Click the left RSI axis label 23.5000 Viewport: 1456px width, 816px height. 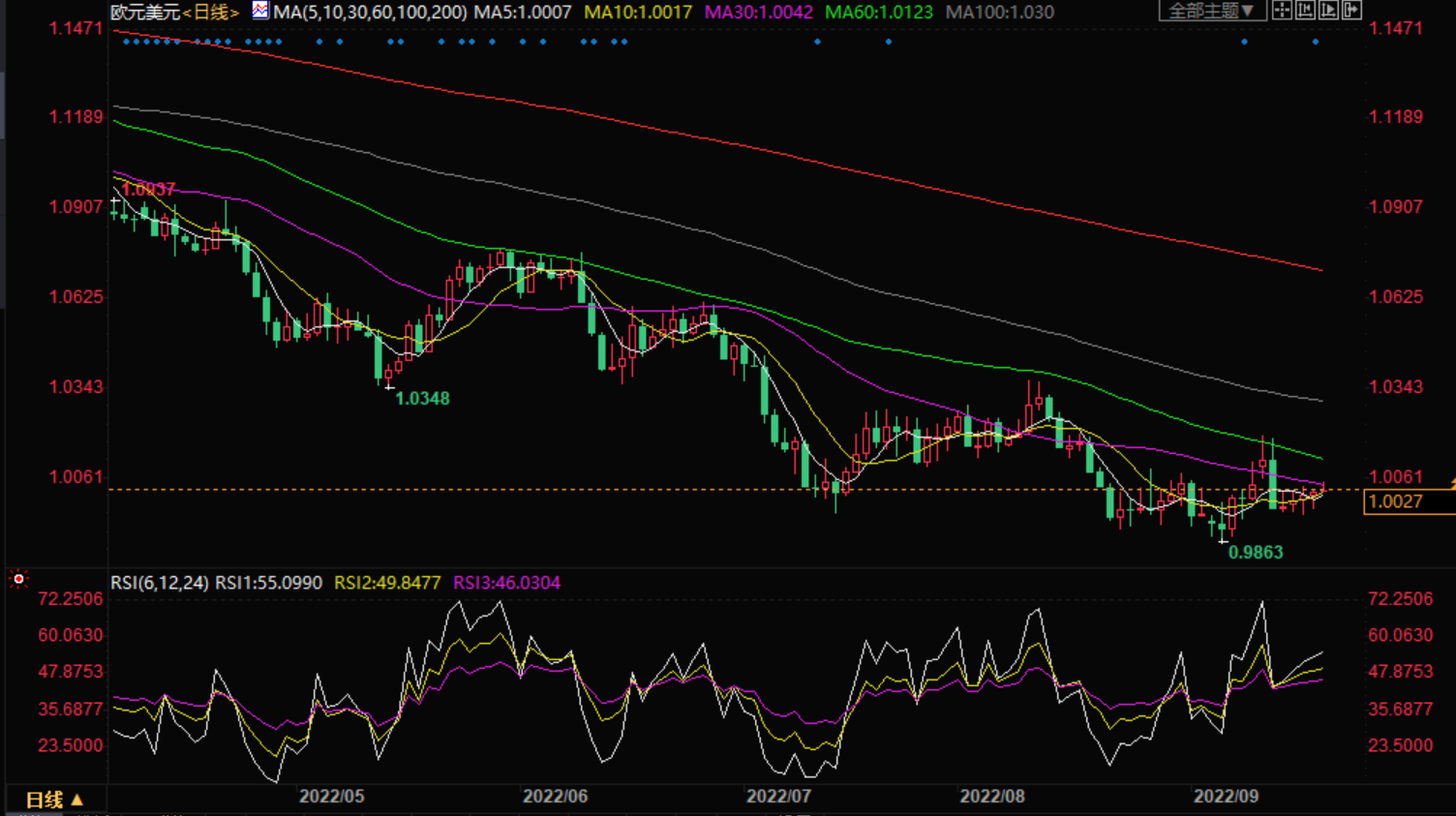[x=70, y=745]
